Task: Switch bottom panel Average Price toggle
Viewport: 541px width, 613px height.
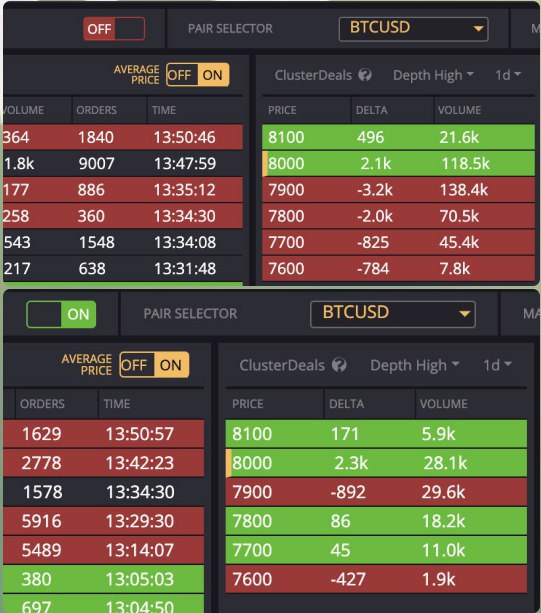Action: [x=154, y=365]
